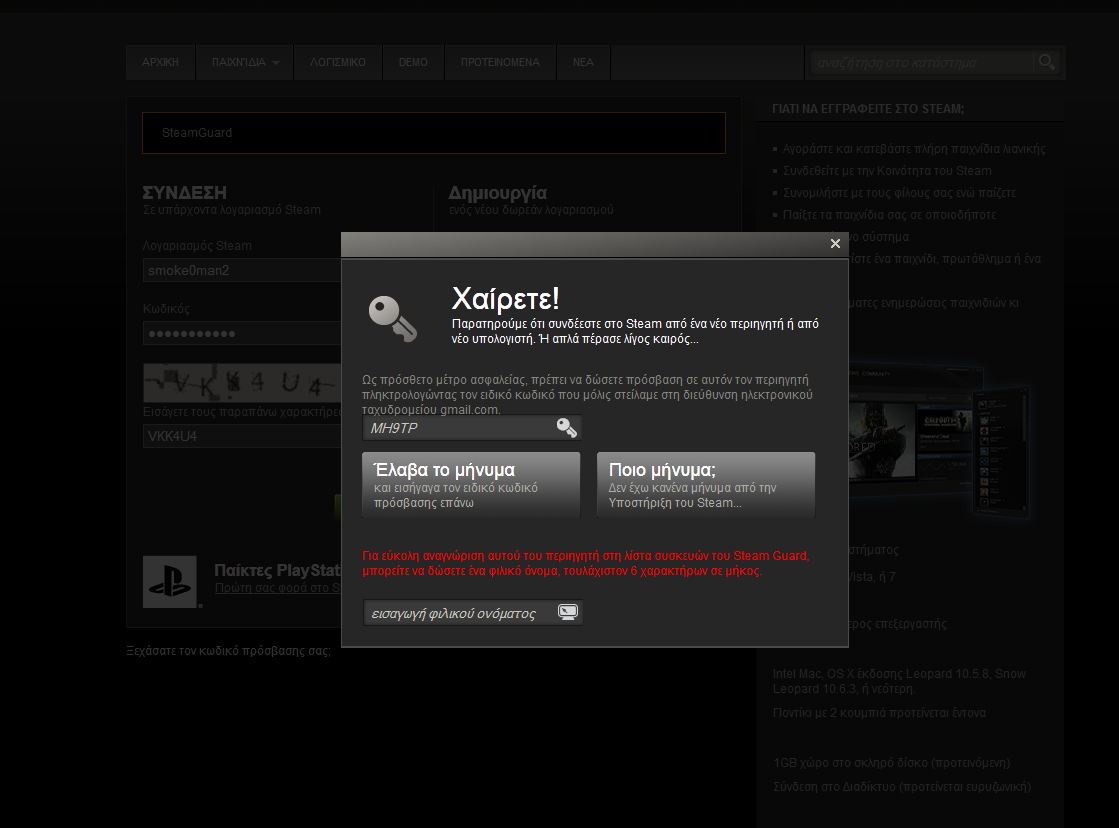Click the friendly name input field
The width and height of the screenshot is (1119, 828).
click(x=472, y=612)
